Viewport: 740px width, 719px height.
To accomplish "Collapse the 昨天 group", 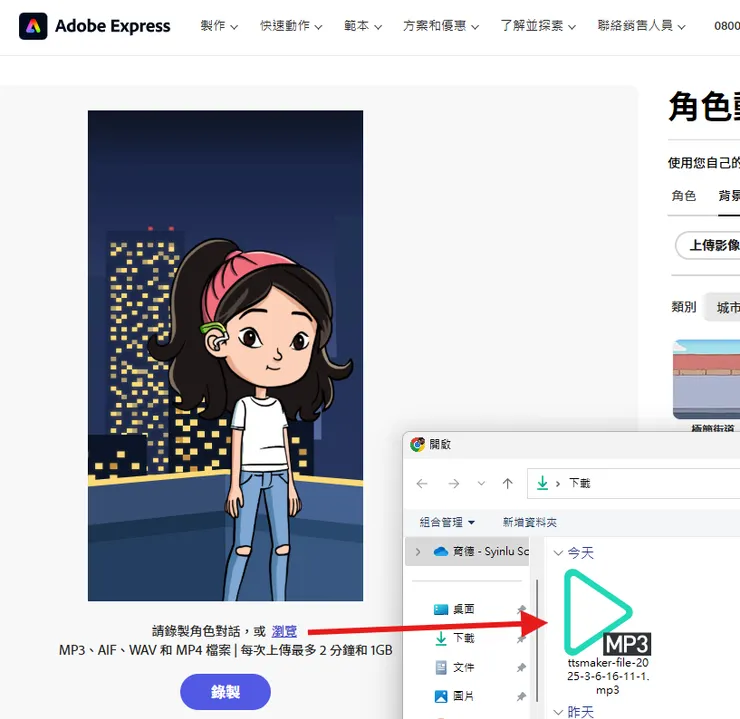I will click(558, 712).
